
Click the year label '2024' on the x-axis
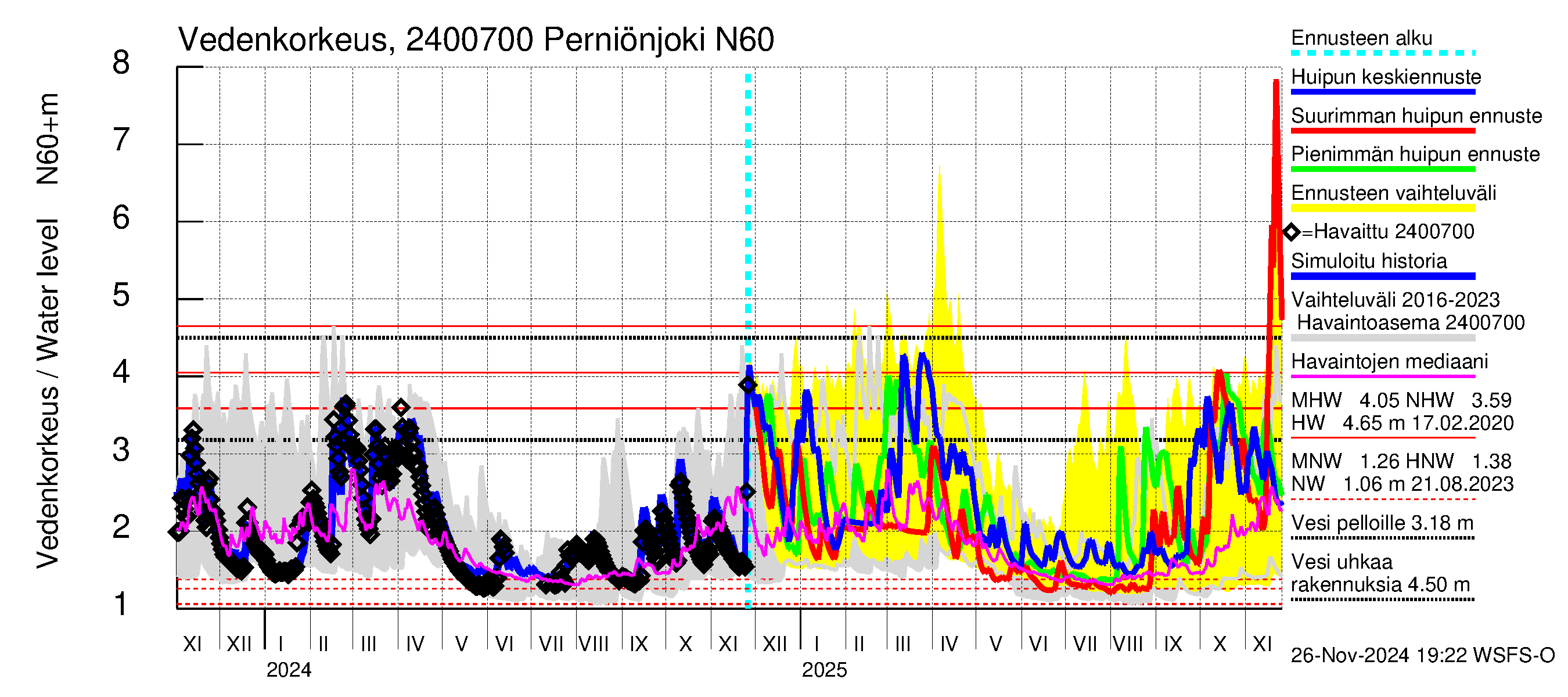click(x=289, y=670)
